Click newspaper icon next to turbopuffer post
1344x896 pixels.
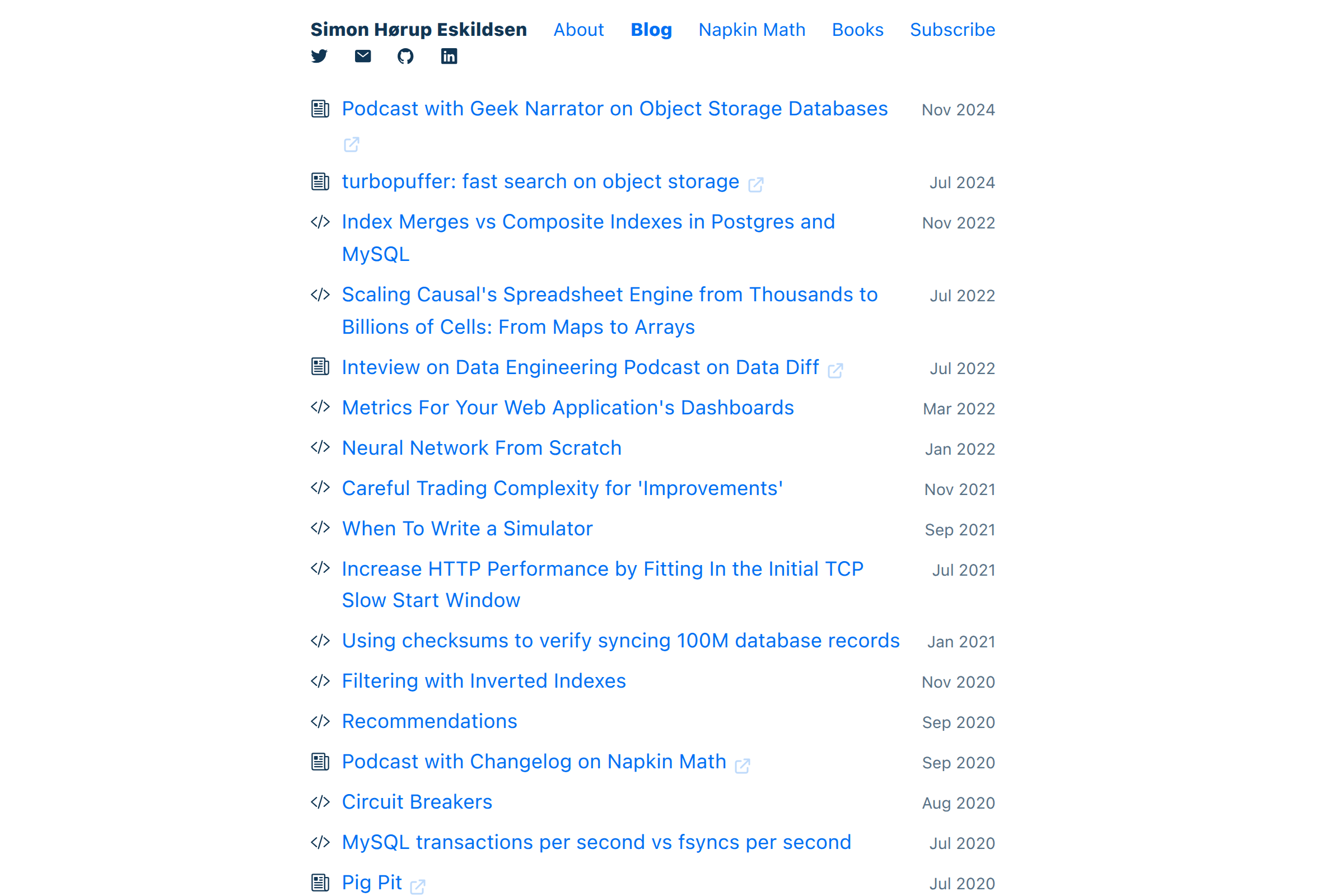click(x=320, y=181)
